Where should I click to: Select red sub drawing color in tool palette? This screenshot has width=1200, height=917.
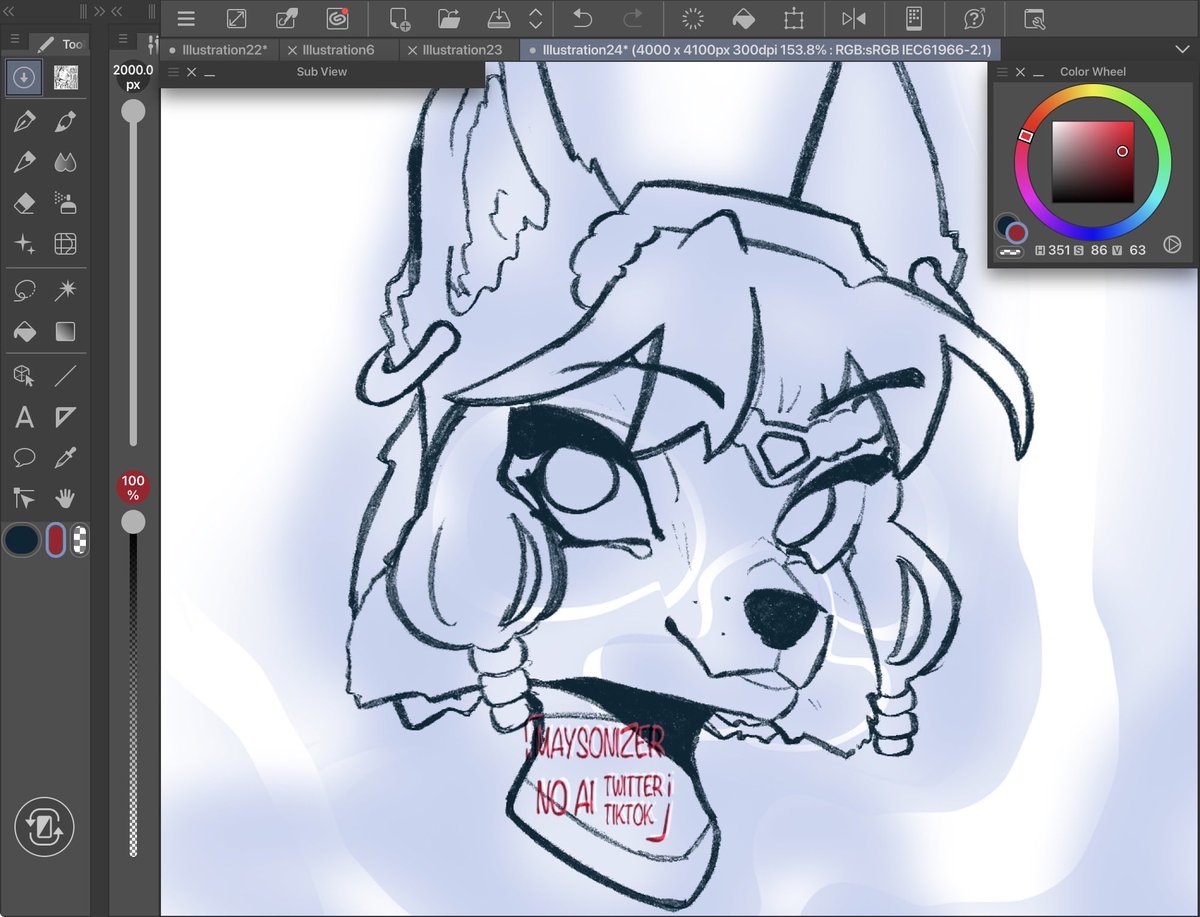(57, 540)
